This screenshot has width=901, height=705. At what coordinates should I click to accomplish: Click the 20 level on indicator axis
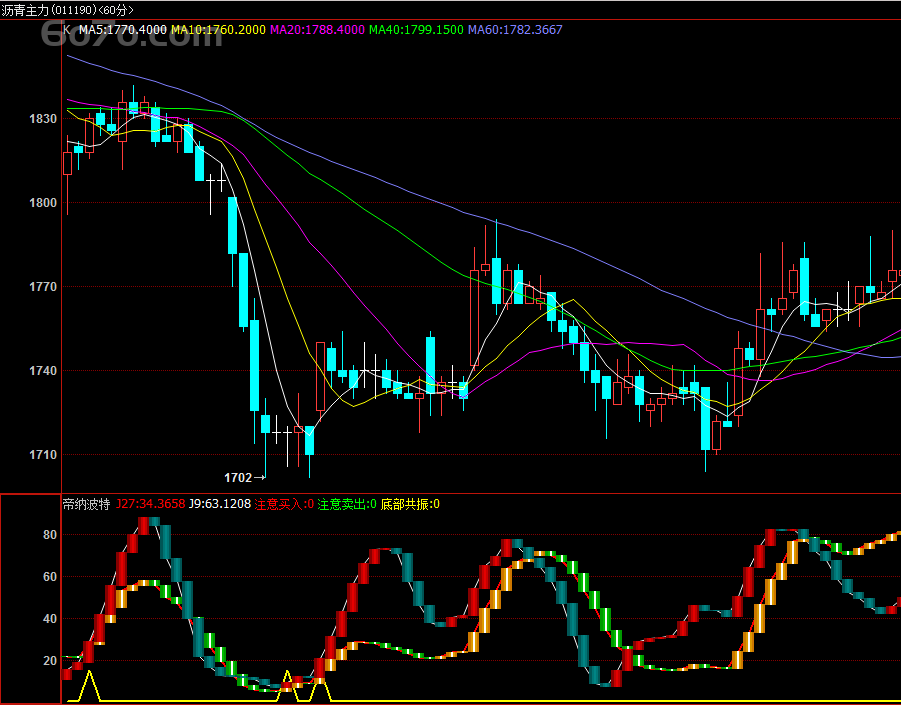pyautogui.click(x=50, y=661)
